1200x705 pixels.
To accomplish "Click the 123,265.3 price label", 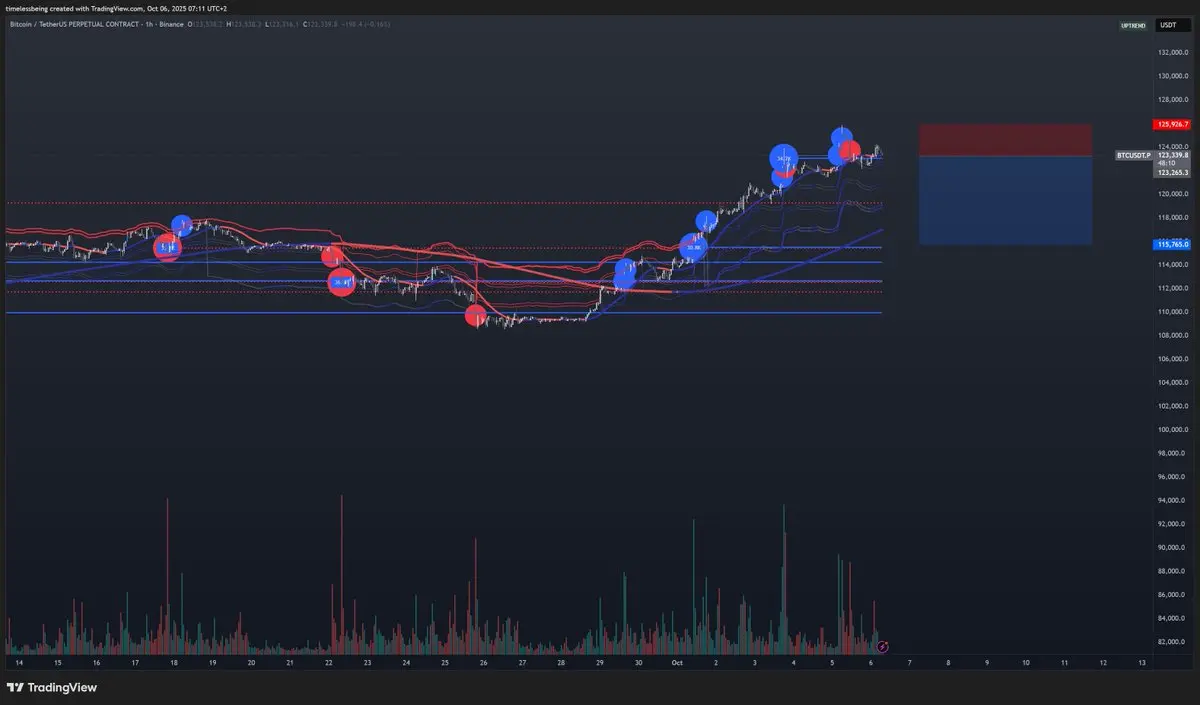I will click(x=1171, y=173).
